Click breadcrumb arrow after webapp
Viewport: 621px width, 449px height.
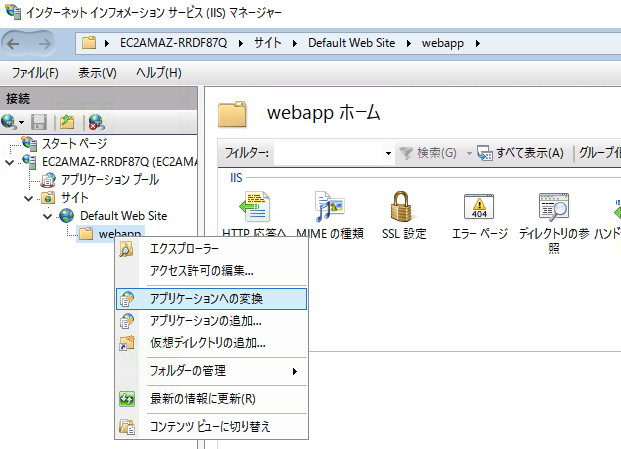[x=478, y=43]
